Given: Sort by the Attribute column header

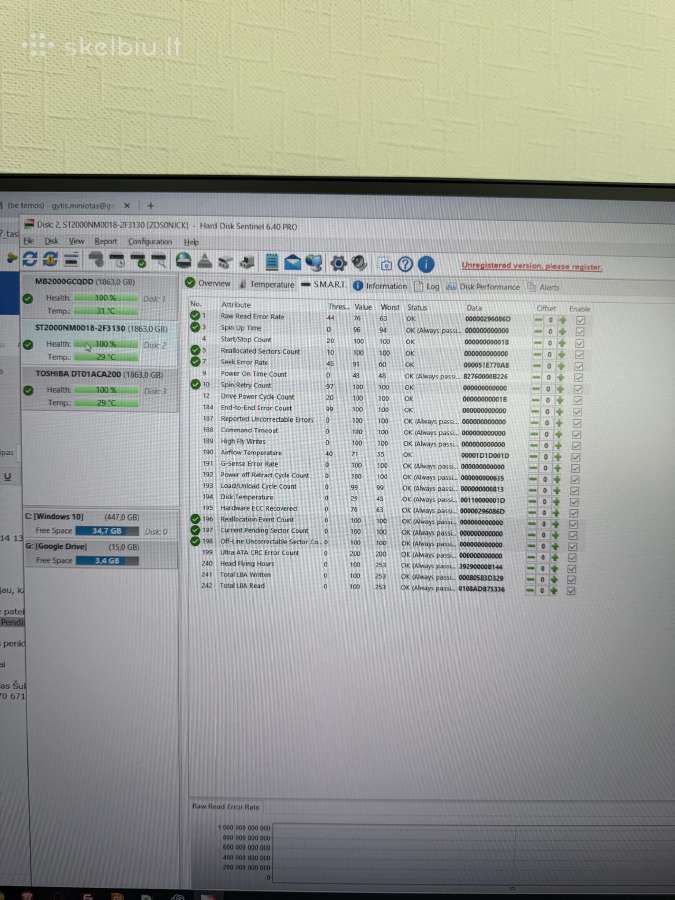Looking at the screenshot, I should tap(235, 305).
